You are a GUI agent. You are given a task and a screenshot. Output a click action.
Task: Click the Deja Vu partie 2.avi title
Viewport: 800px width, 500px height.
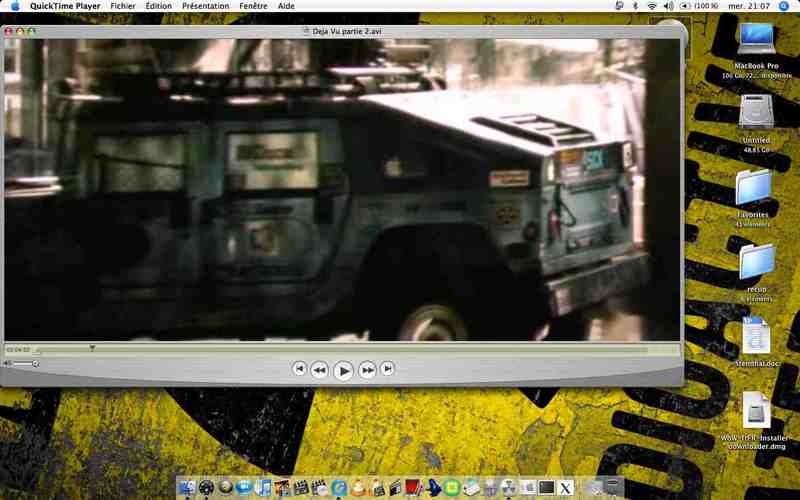[346, 31]
